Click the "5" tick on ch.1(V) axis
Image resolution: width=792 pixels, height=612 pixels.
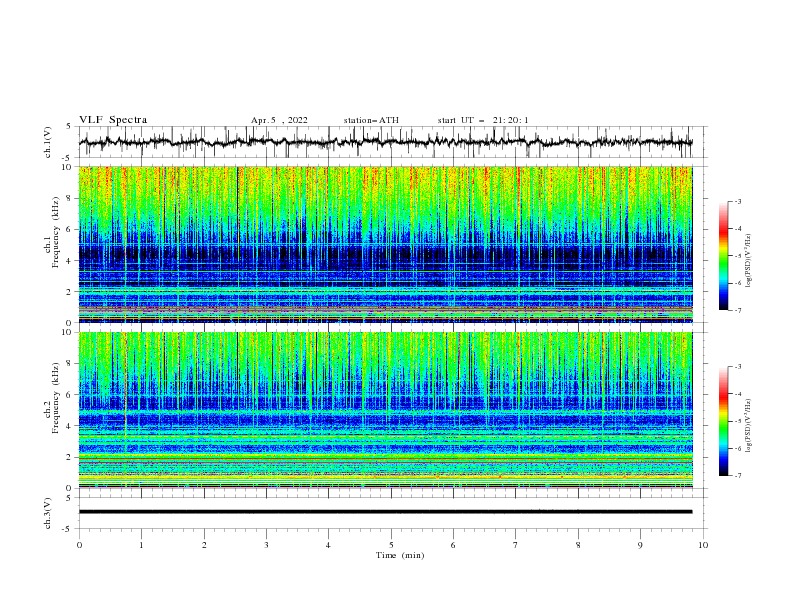[69, 127]
